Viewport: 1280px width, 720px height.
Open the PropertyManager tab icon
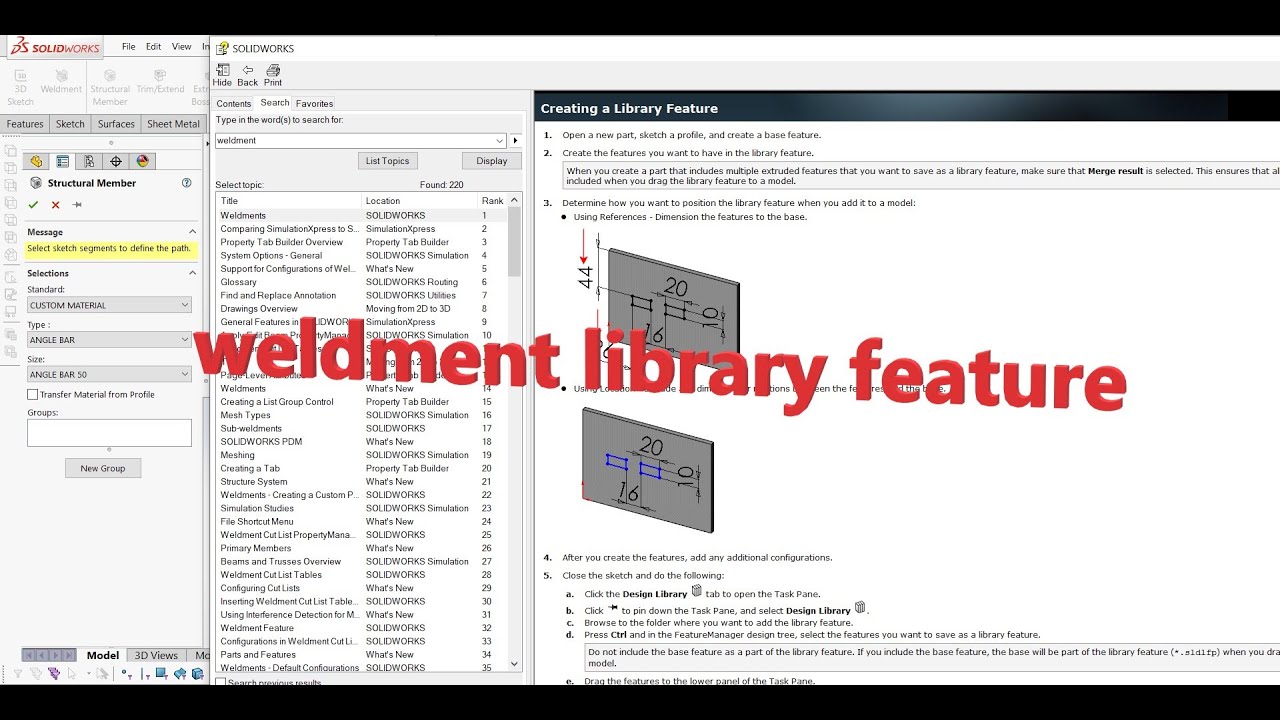click(x=63, y=161)
